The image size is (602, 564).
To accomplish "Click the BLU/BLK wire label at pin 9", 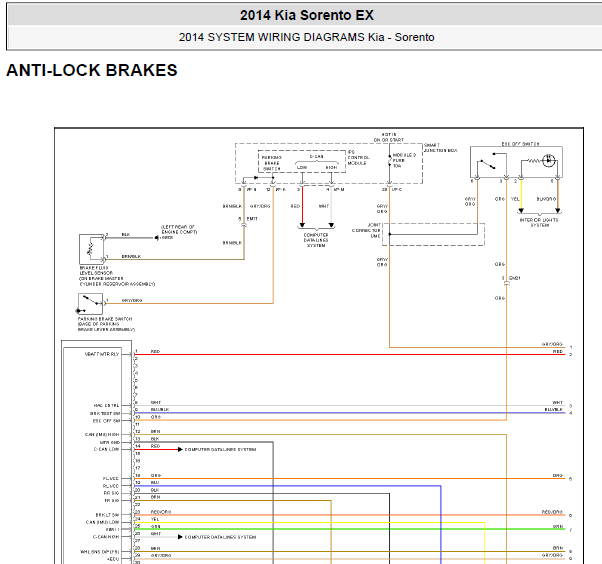I will coord(160,410).
